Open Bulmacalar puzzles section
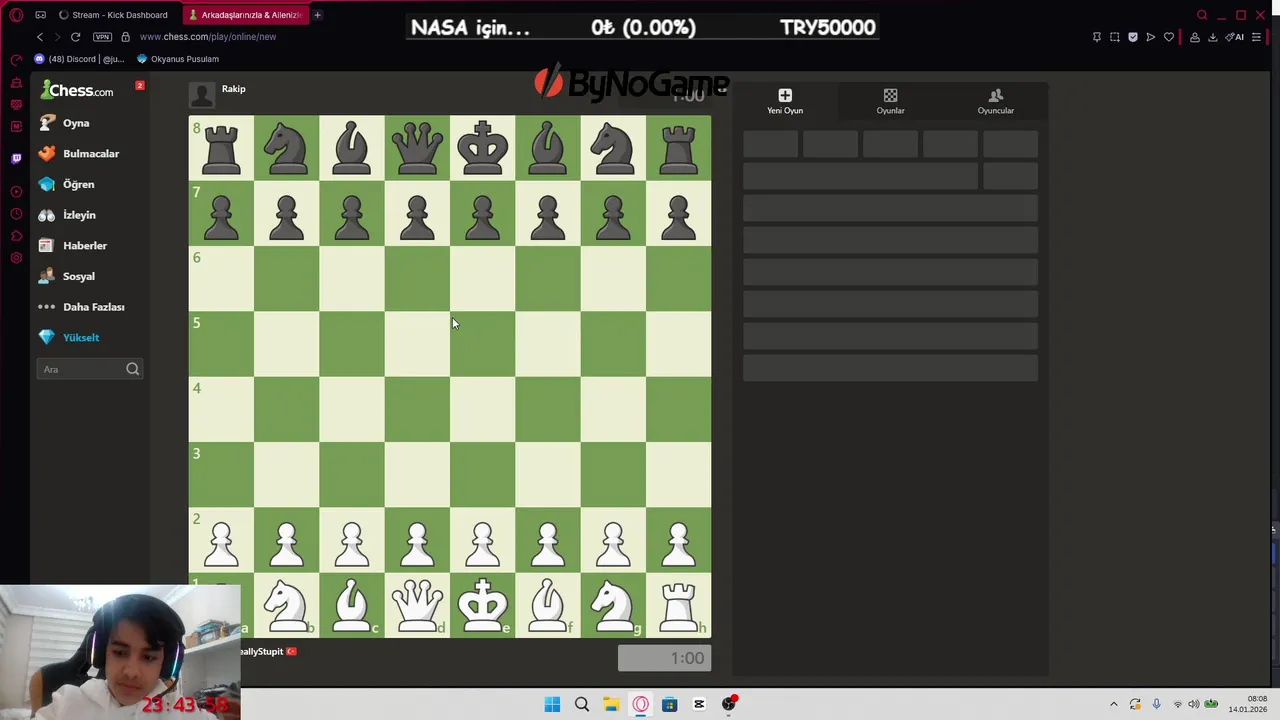This screenshot has width=1280, height=720. pyautogui.click(x=79, y=154)
